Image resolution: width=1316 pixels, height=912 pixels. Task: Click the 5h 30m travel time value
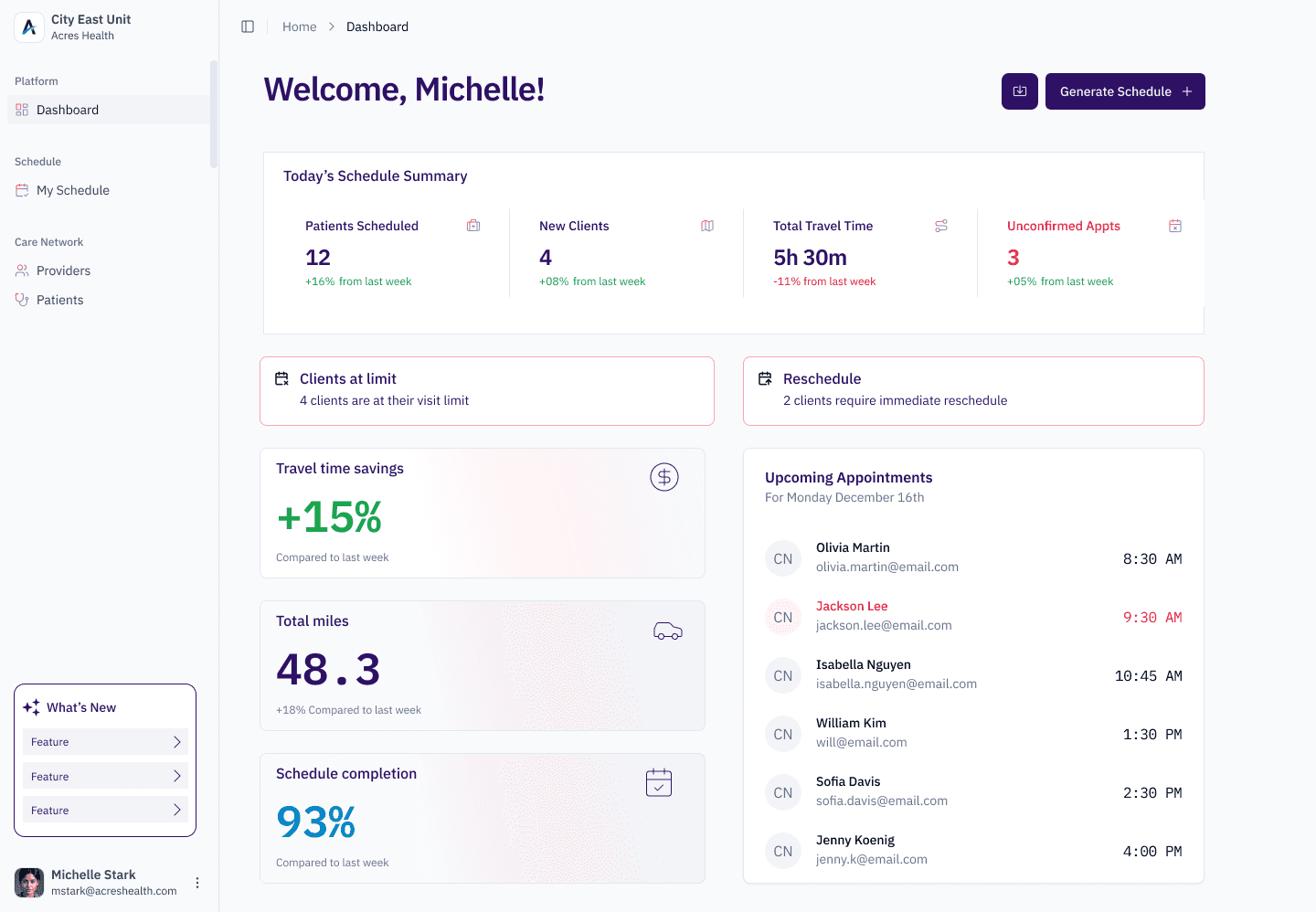click(810, 258)
